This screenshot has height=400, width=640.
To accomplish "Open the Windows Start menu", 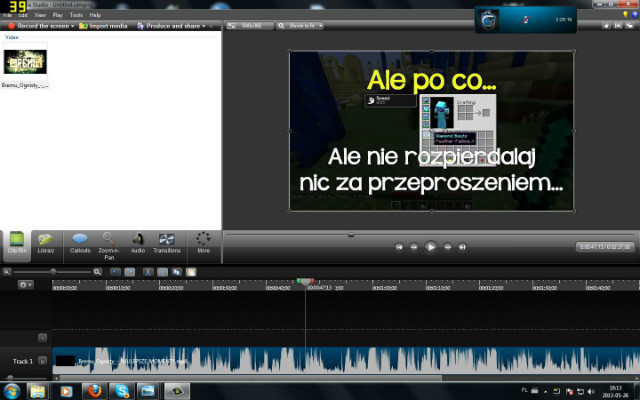I will 11,391.
